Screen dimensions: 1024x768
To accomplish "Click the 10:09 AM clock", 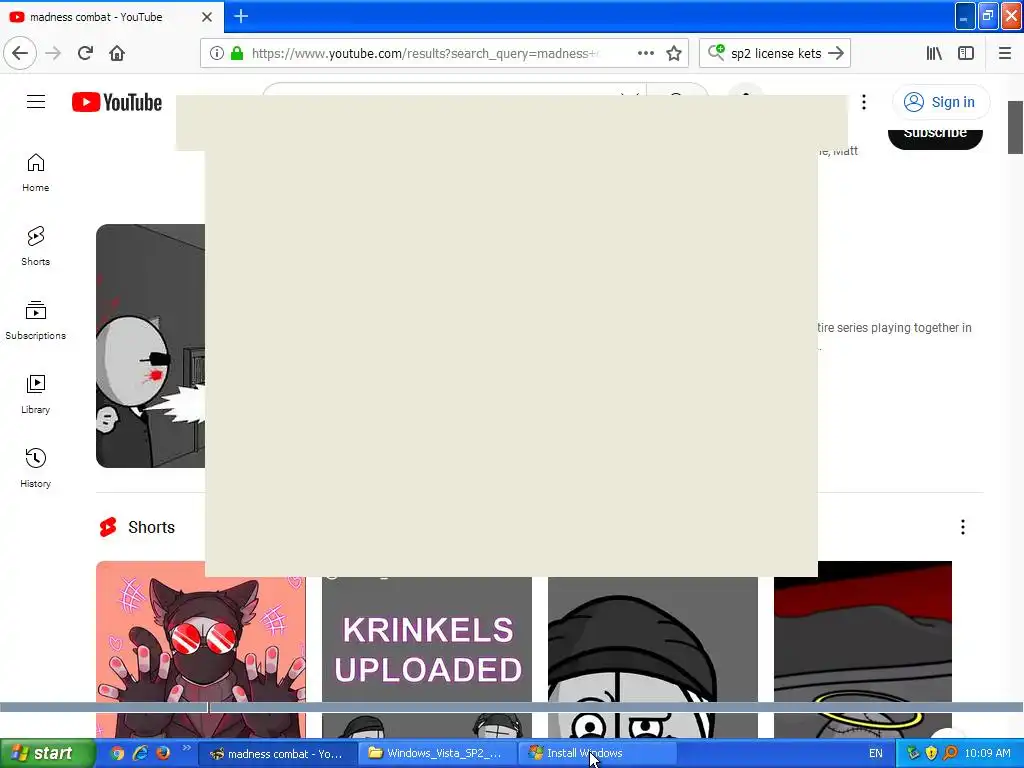I will point(987,754).
